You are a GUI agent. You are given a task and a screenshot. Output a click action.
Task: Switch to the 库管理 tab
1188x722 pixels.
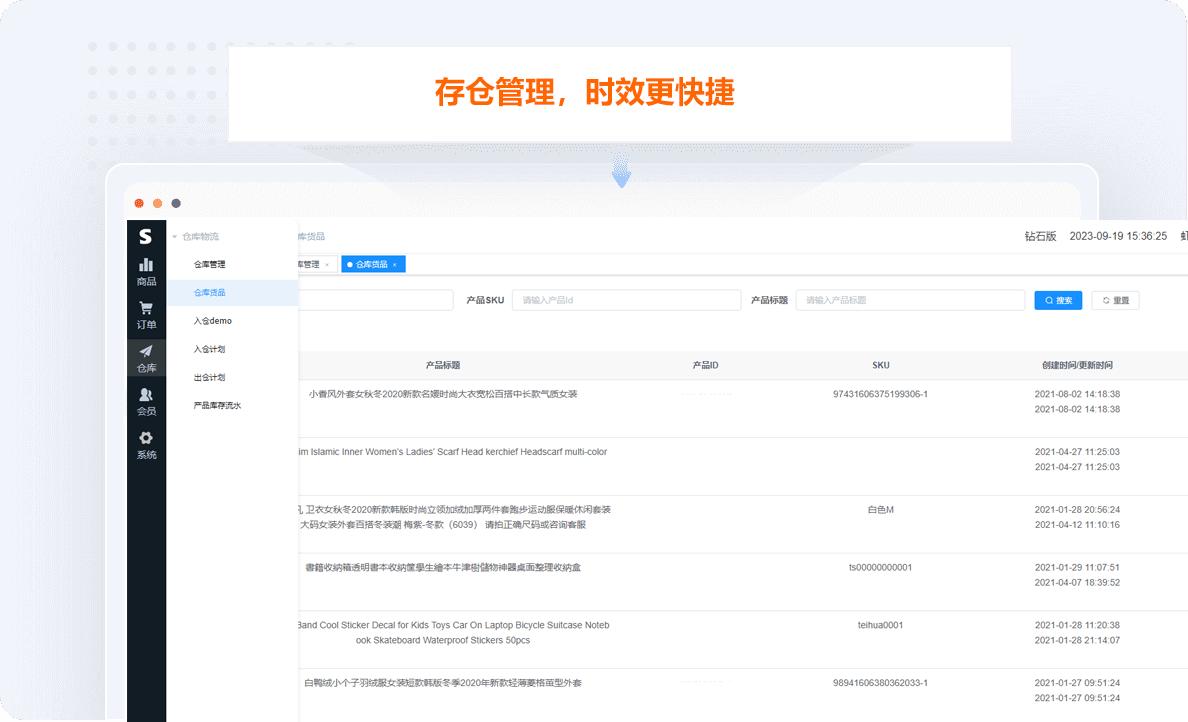pos(309,264)
